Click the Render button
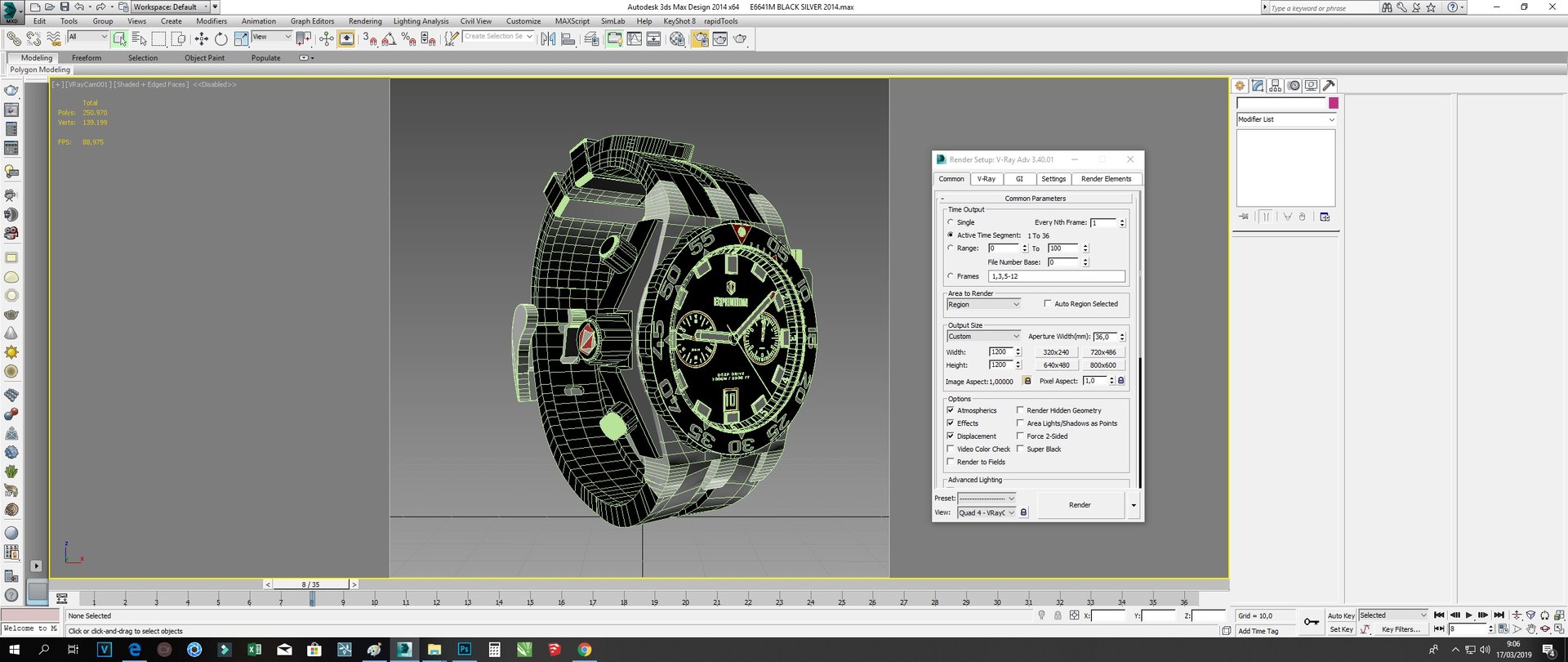 coord(1080,505)
